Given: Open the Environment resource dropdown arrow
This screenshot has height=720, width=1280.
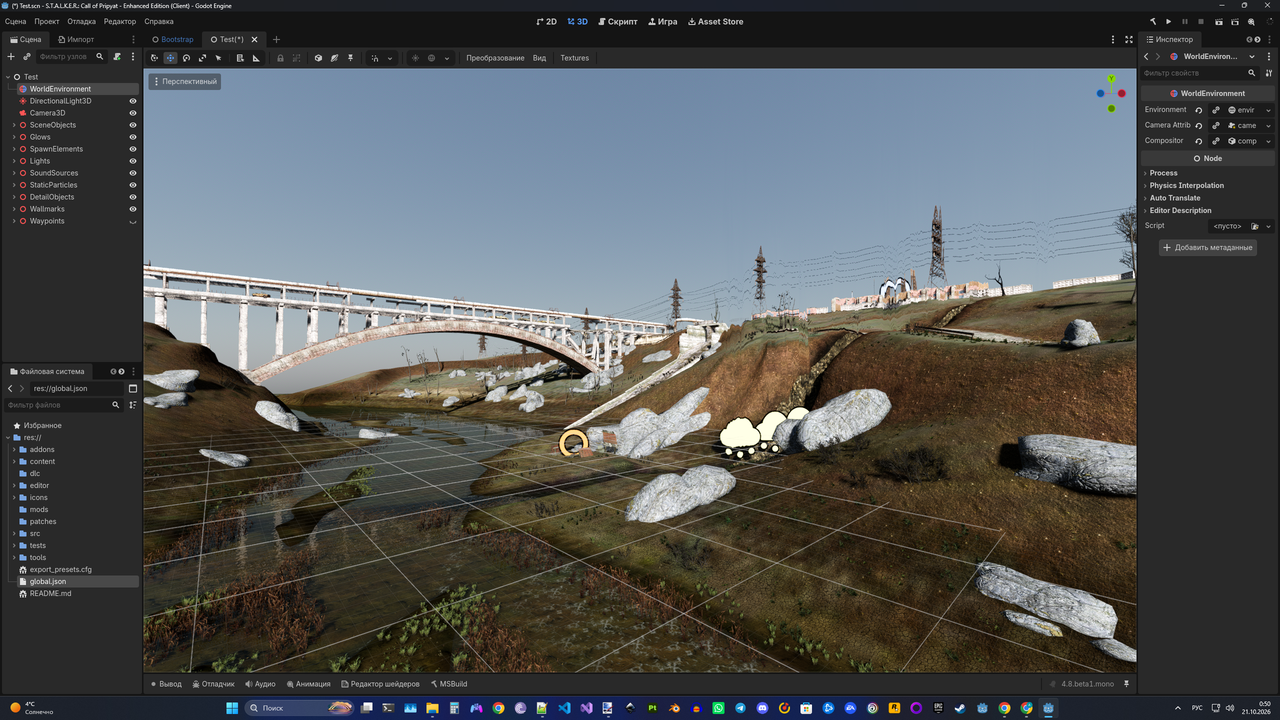Looking at the screenshot, I should click(x=1269, y=110).
